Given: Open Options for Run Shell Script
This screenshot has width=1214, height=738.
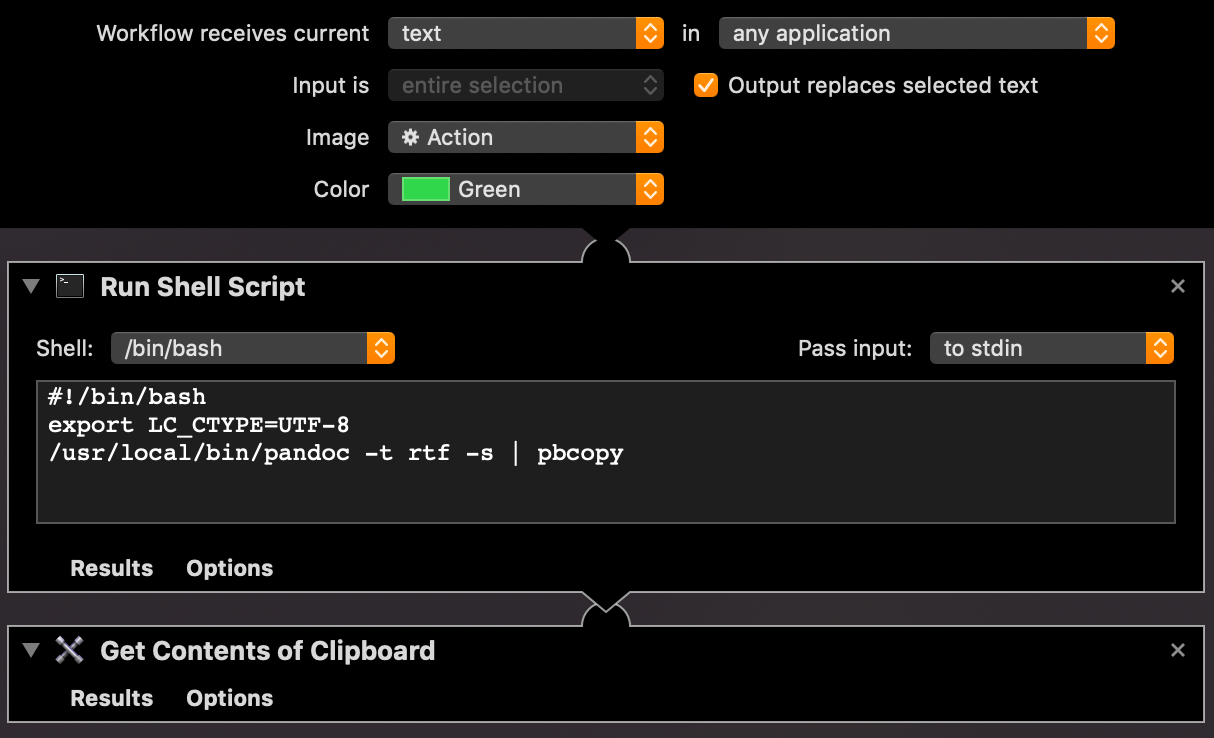Looking at the screenshot, I should 229,568.
